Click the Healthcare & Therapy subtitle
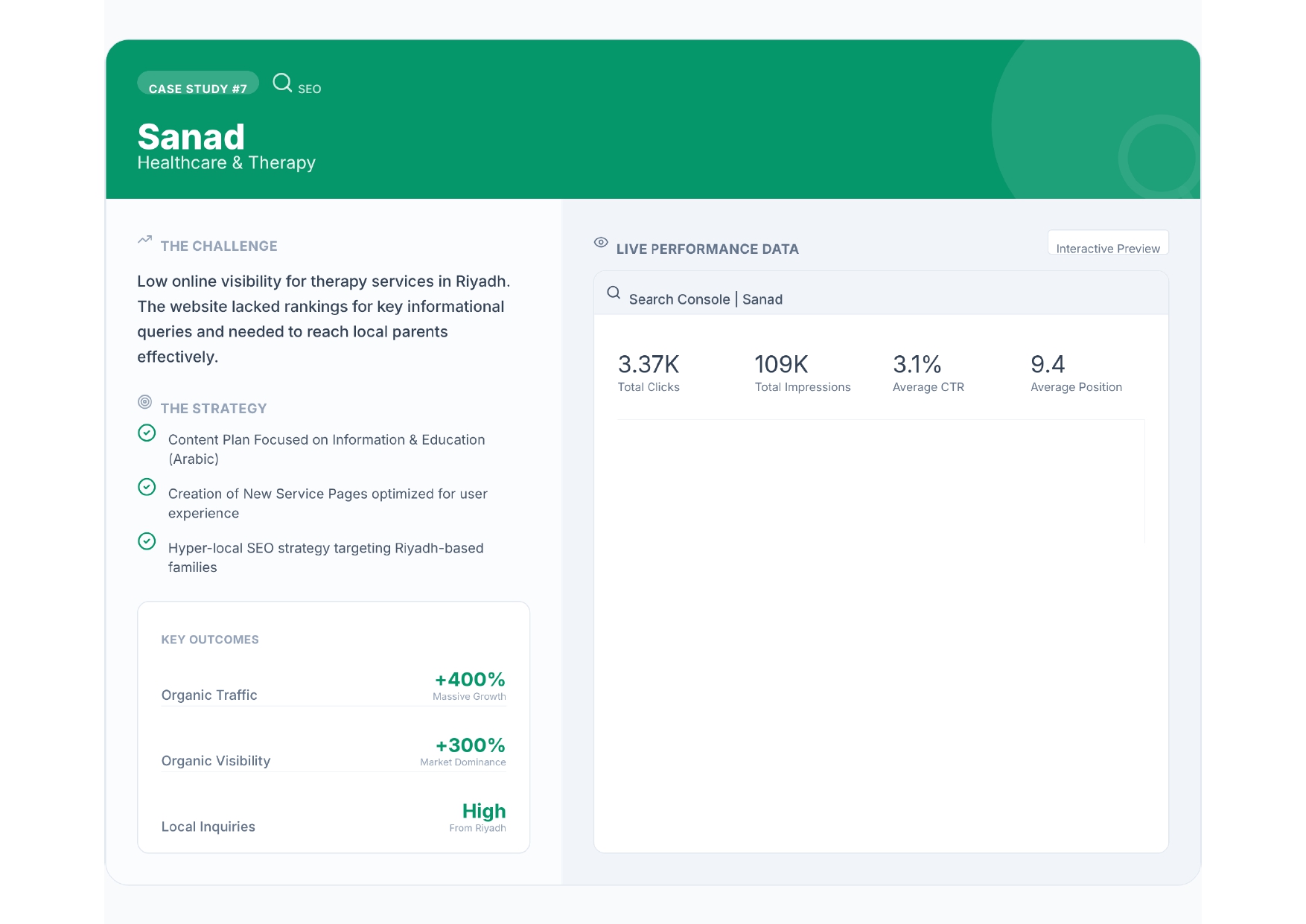 click(226, 163)
